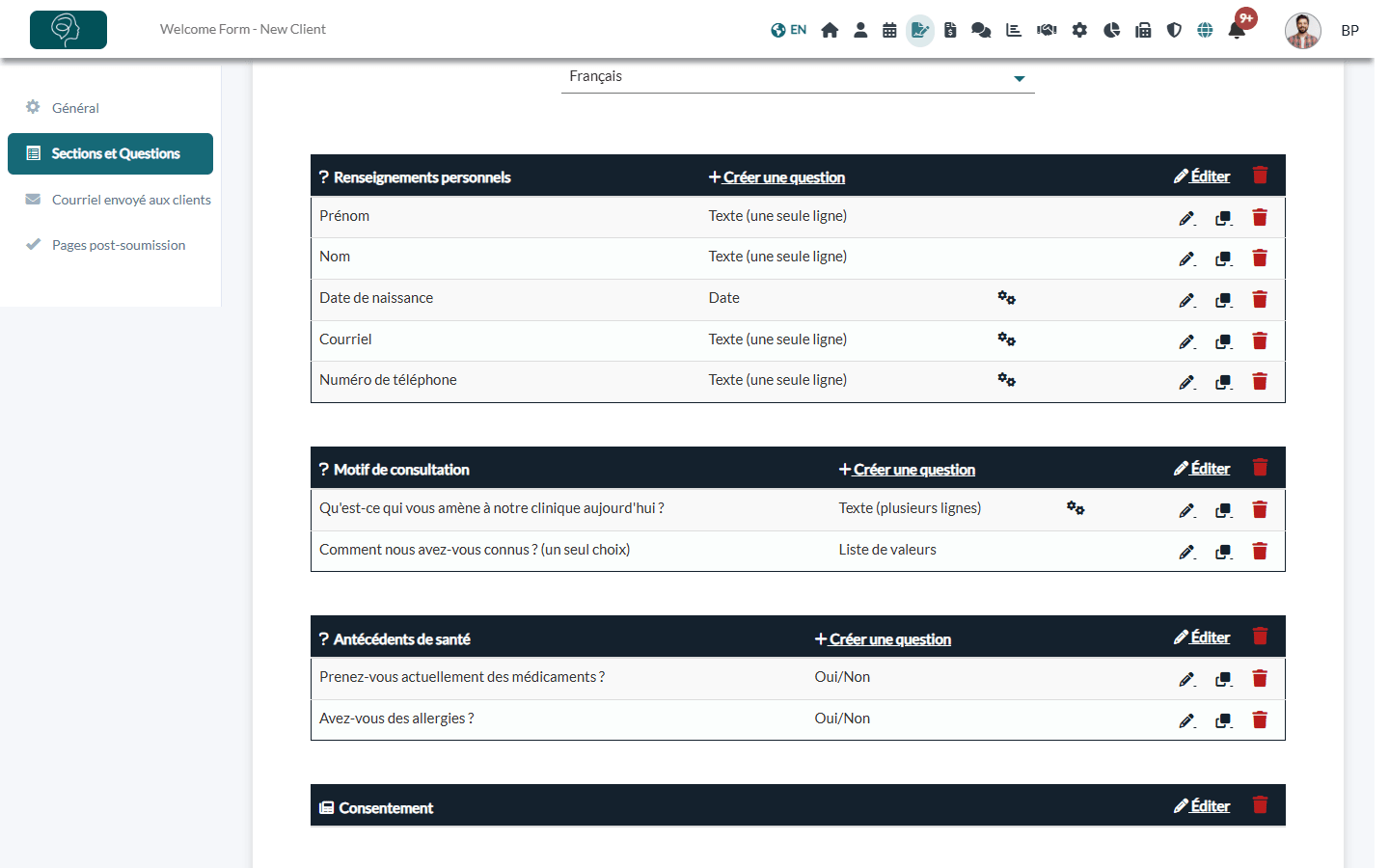Open the notifications bell
This screenshot has height=868, width=1389.
click(x=1237, y=30)
